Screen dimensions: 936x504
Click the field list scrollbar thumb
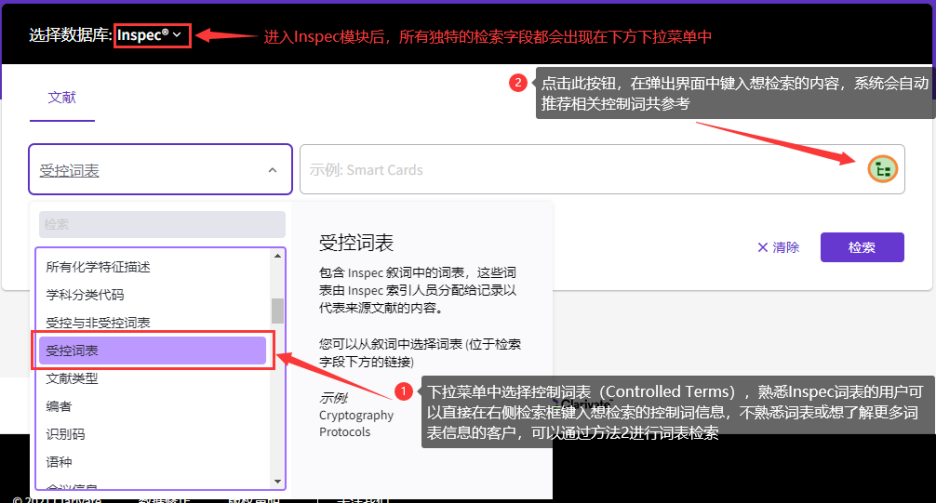click(278, 311)
